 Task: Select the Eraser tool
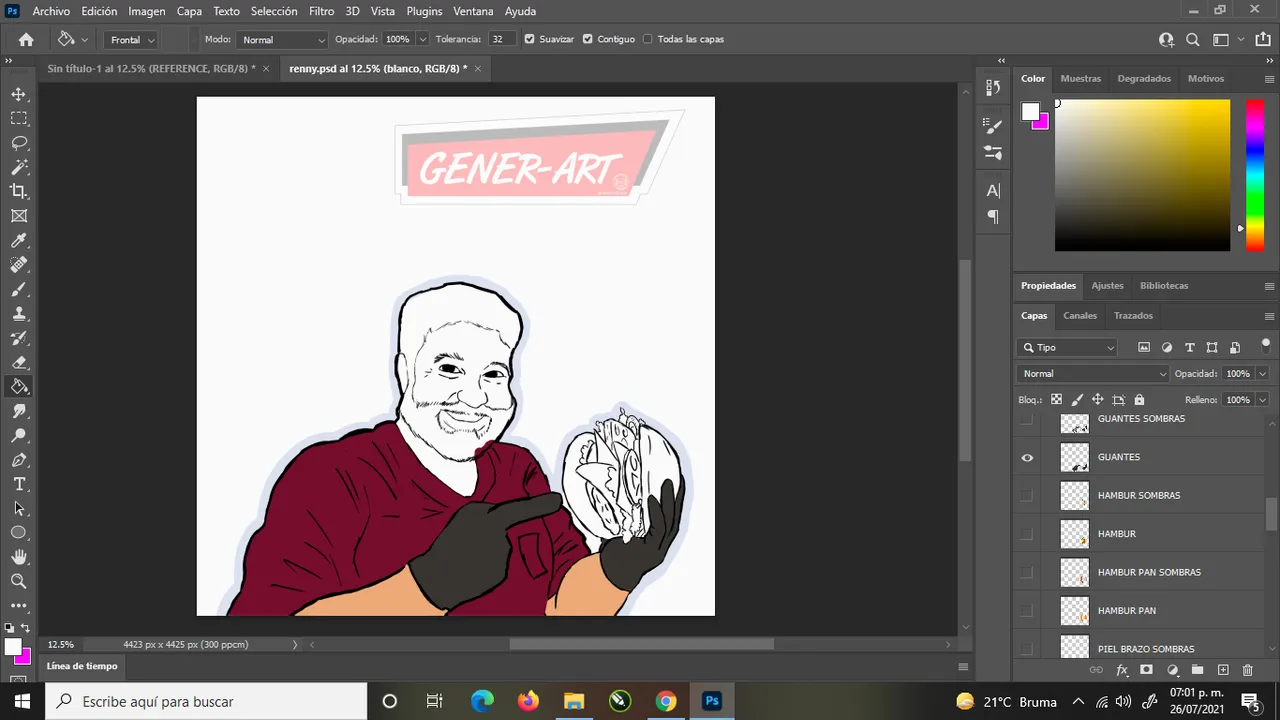click(x=19, y=362)
